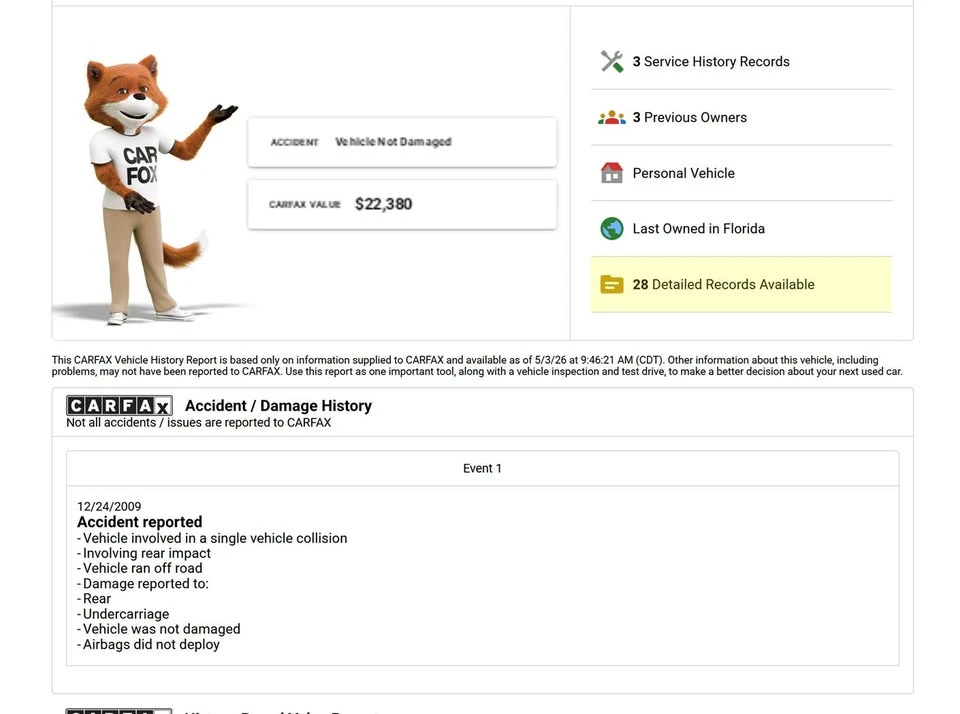Click the yellow Detailed Records folder icon
This screenshot has width=960, height=714.
tap(612, 285)
